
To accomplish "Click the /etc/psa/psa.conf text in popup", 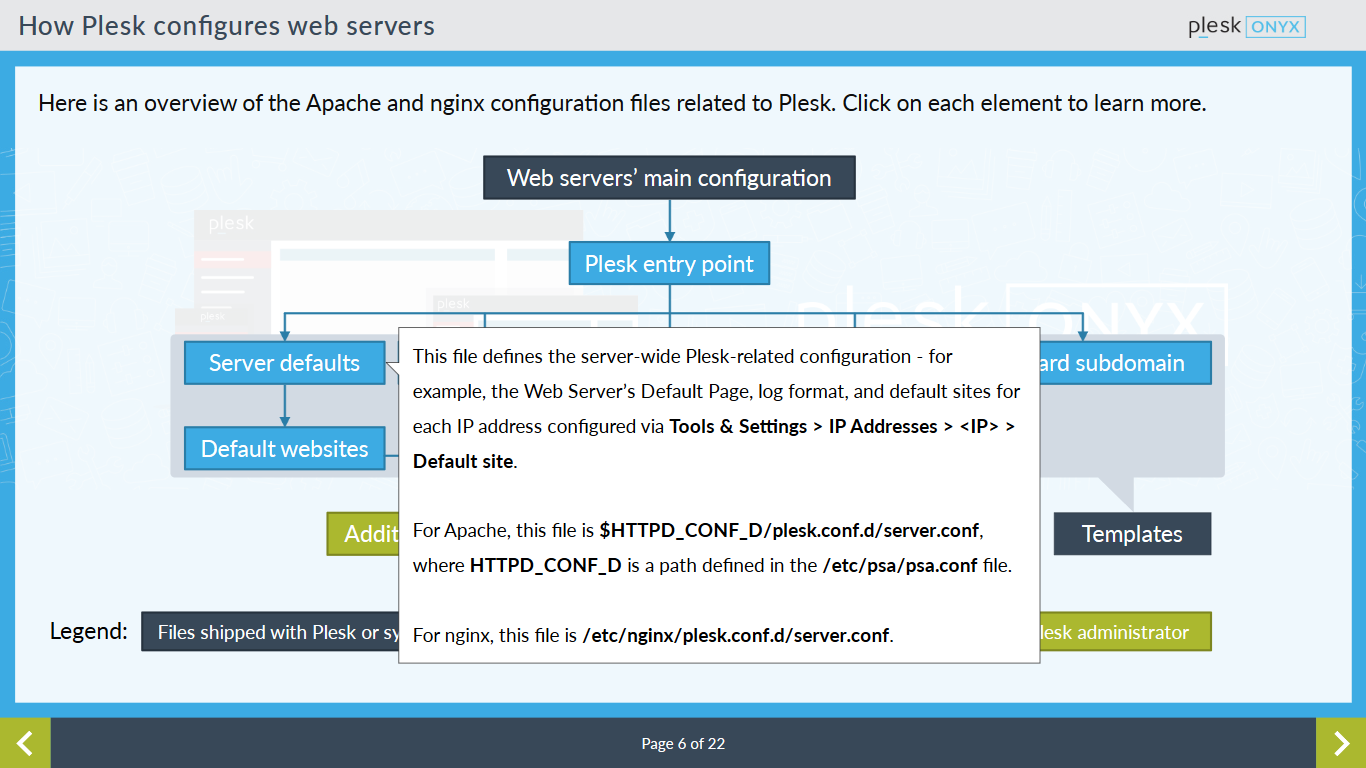I will 900,565.
